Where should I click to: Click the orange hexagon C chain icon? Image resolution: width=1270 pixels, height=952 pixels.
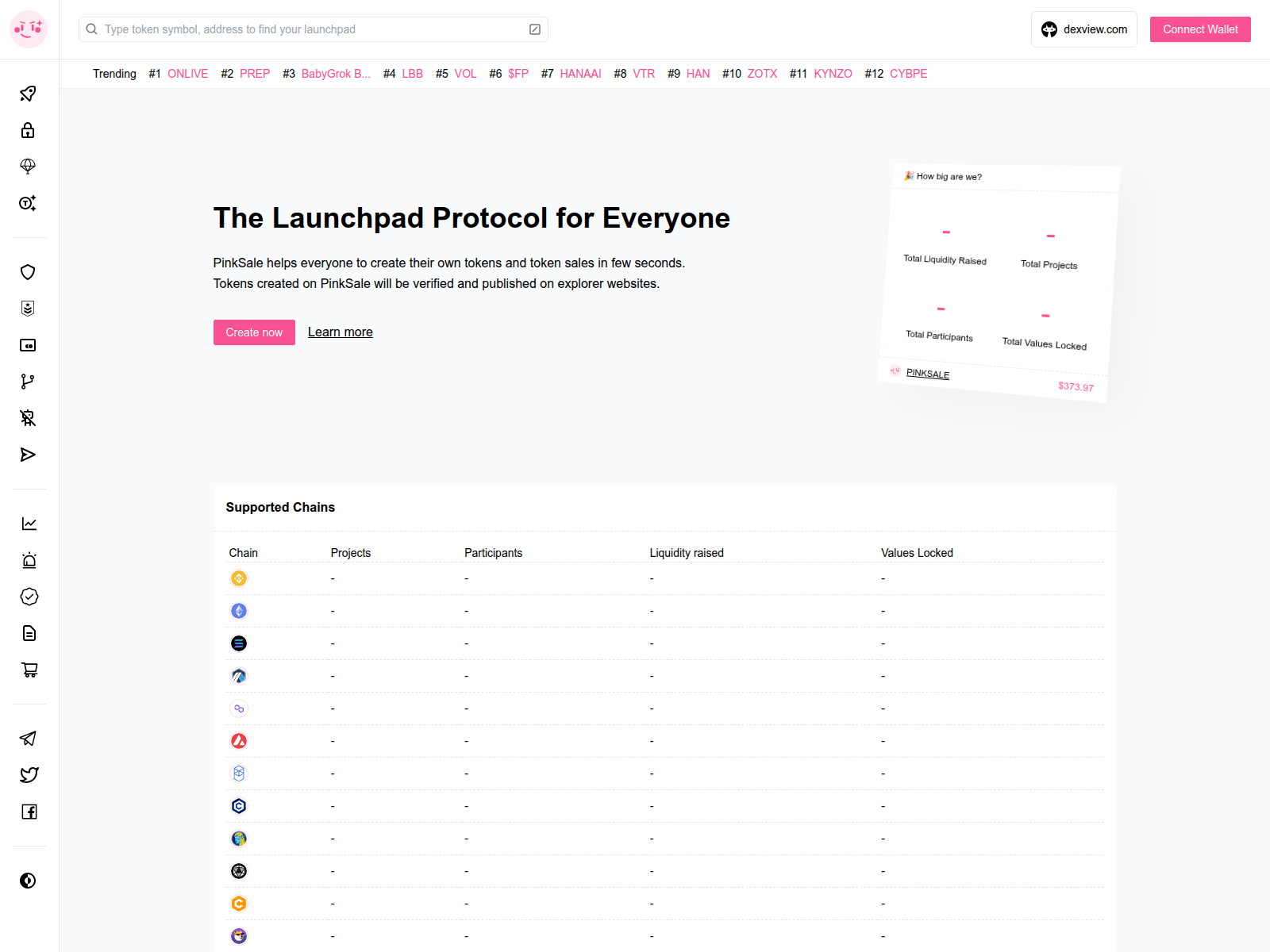[x=239, y=904]
